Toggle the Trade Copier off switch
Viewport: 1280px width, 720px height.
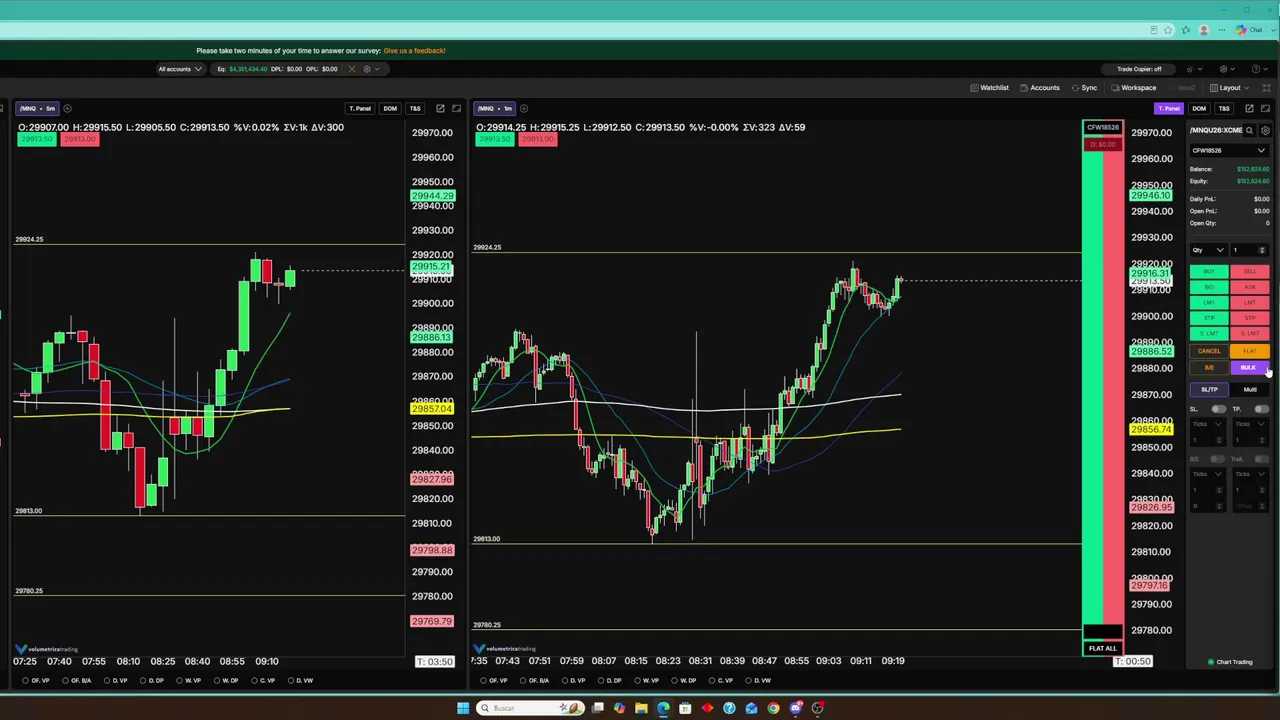click(x=1139, y=69)
